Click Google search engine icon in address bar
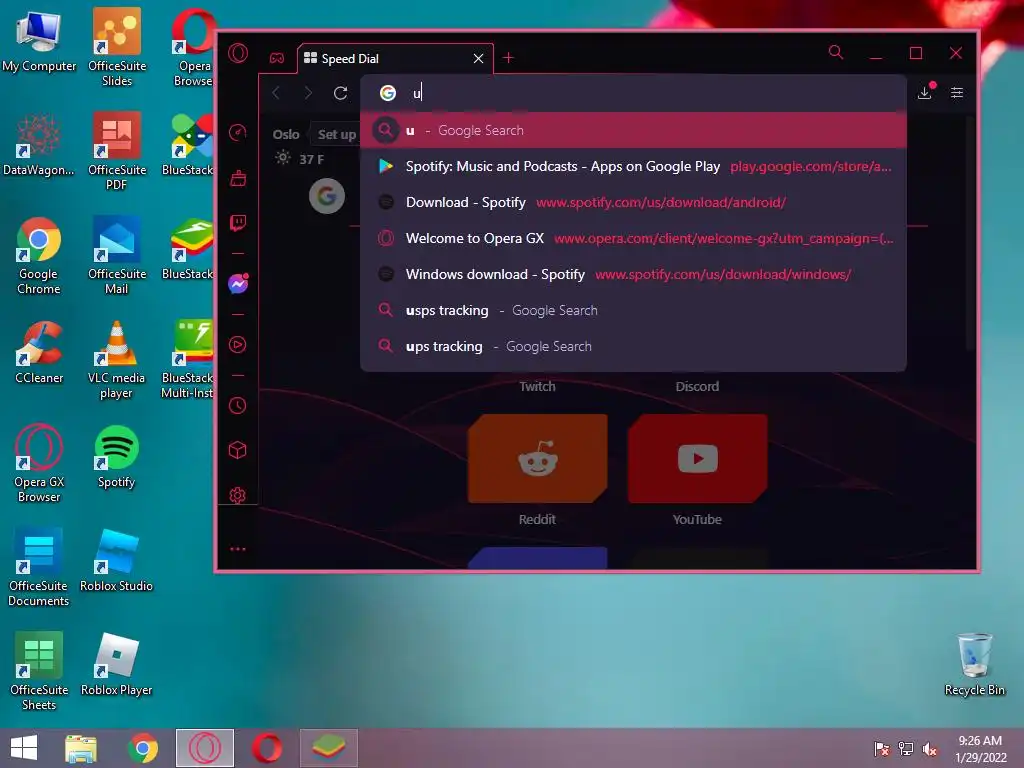 pyautogui.click(x=388, y=93)
